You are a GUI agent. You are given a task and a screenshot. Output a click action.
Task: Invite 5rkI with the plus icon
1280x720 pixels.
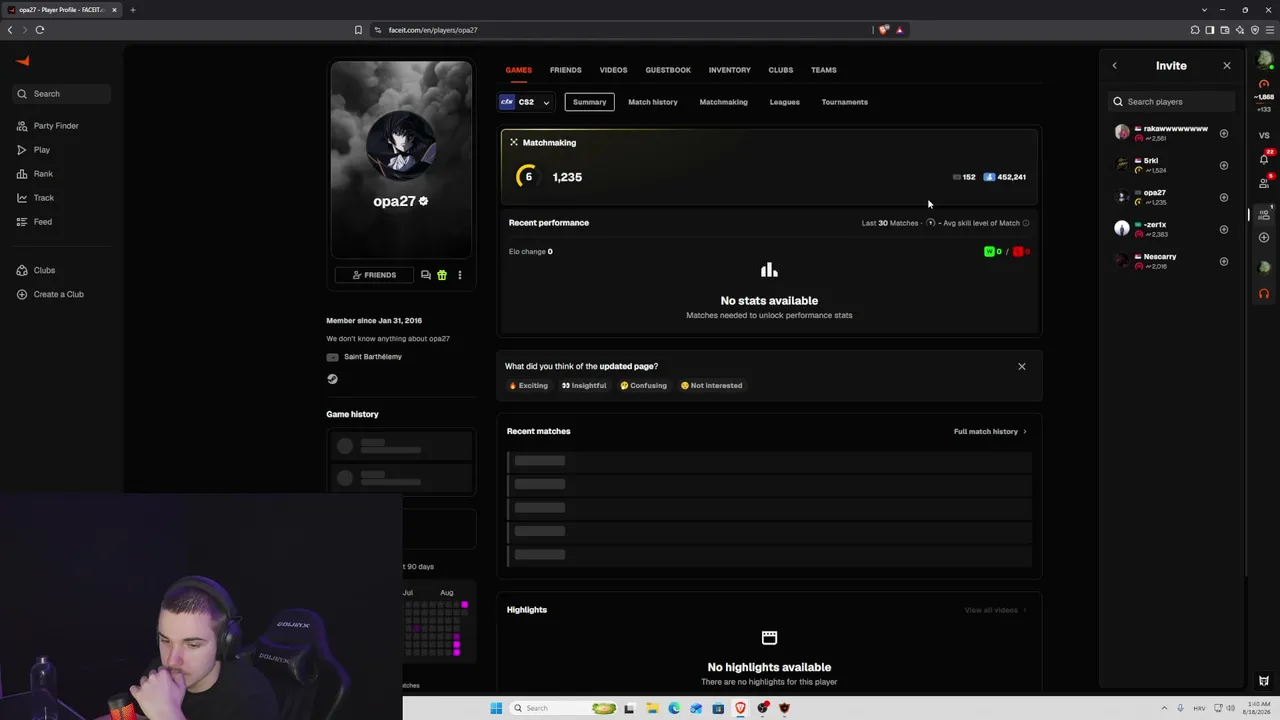[x=1224, y=165]
